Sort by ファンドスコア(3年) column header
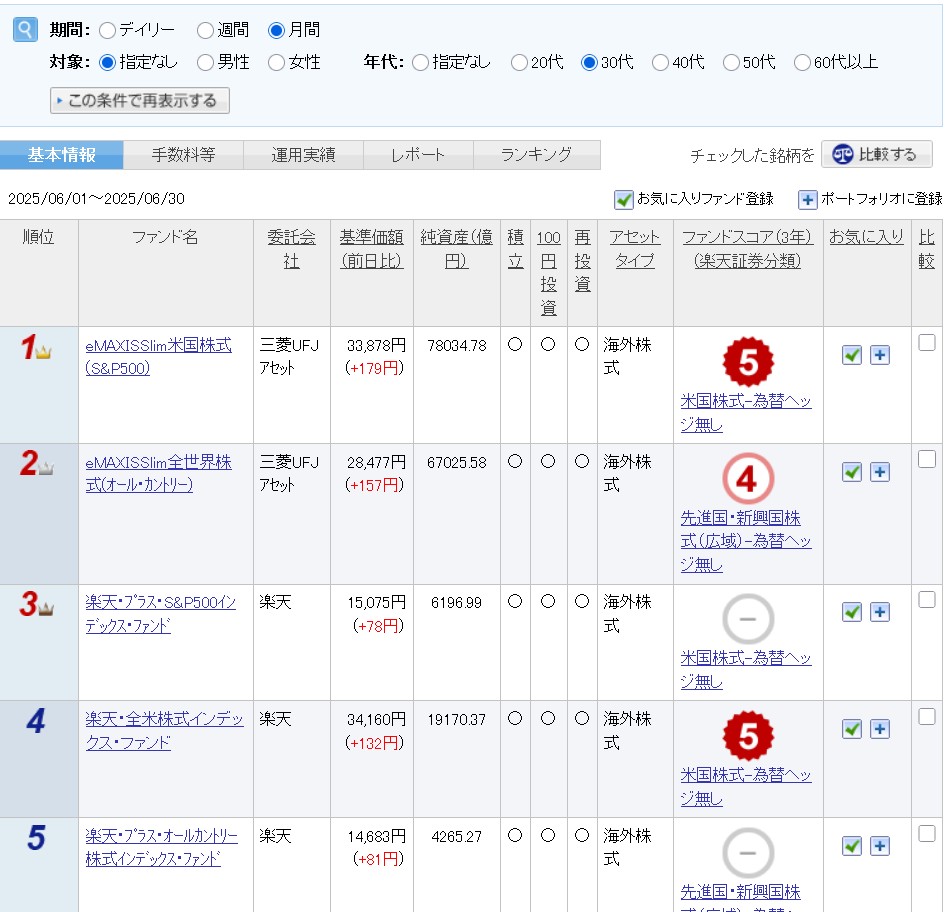The height and width of the screenshot is (912, 946). [748, 249]
